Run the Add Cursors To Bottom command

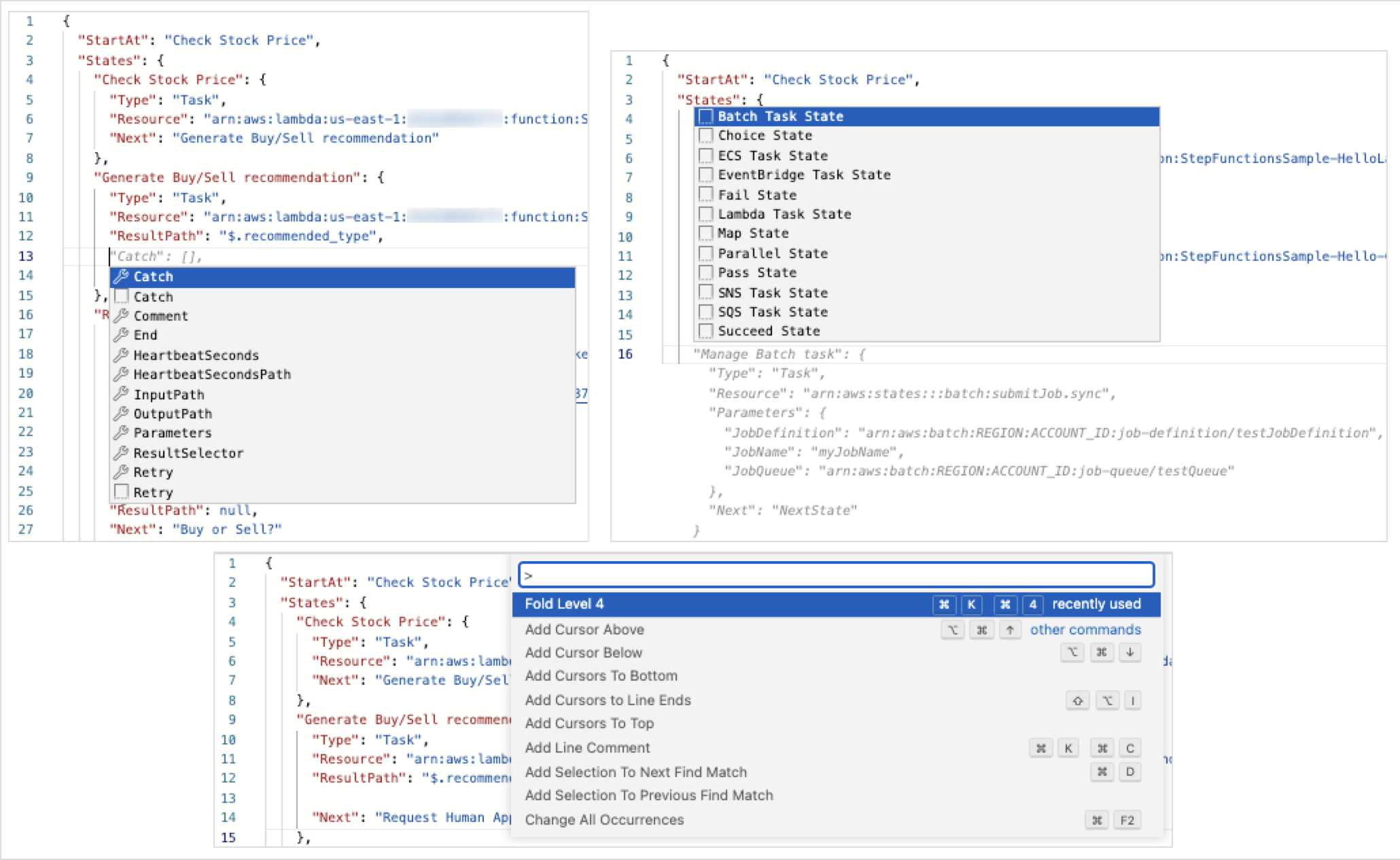click(x=836, y=676)
